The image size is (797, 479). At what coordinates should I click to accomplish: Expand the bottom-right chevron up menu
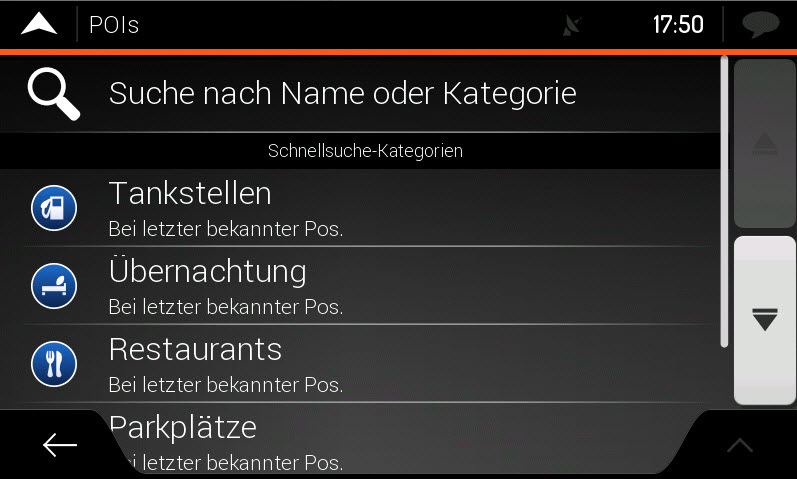tap(740, 446)
